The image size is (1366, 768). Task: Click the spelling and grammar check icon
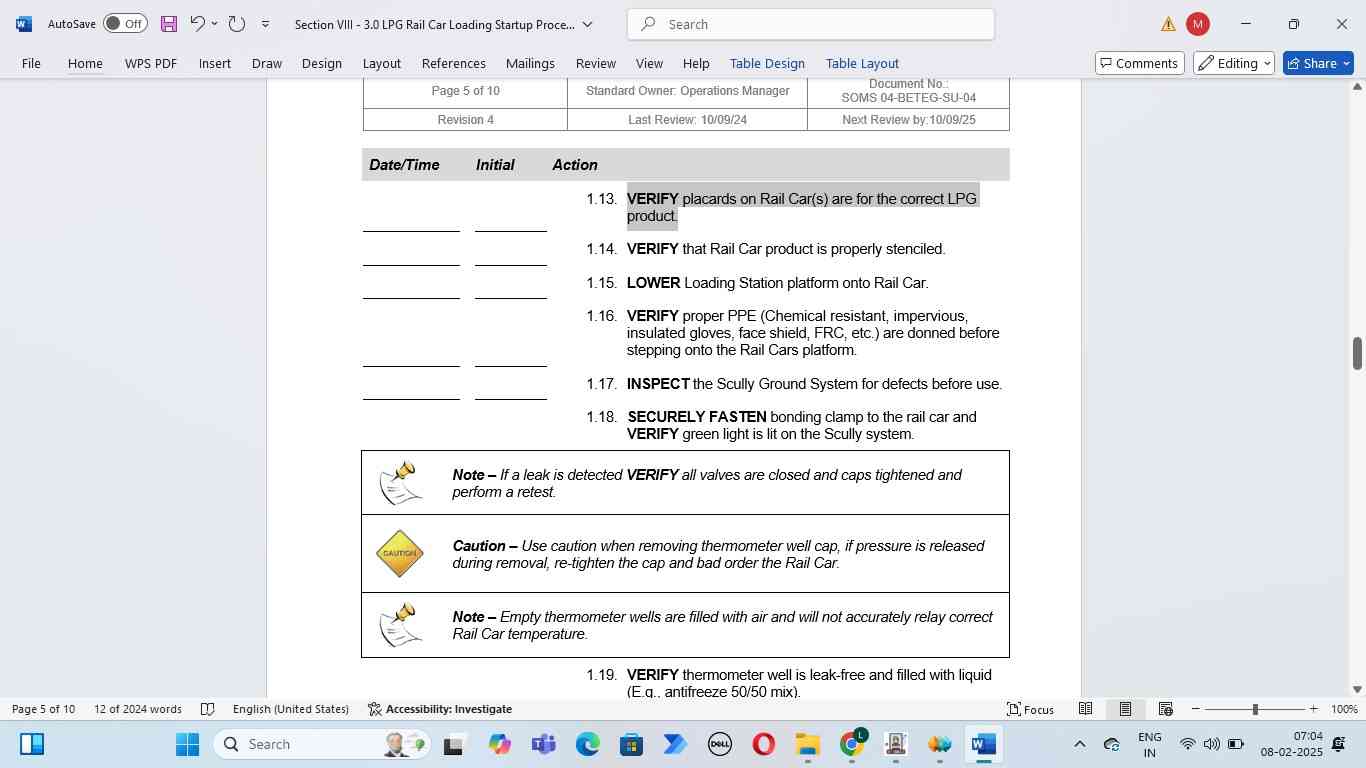pyautogui.click(x=208, y=709)
